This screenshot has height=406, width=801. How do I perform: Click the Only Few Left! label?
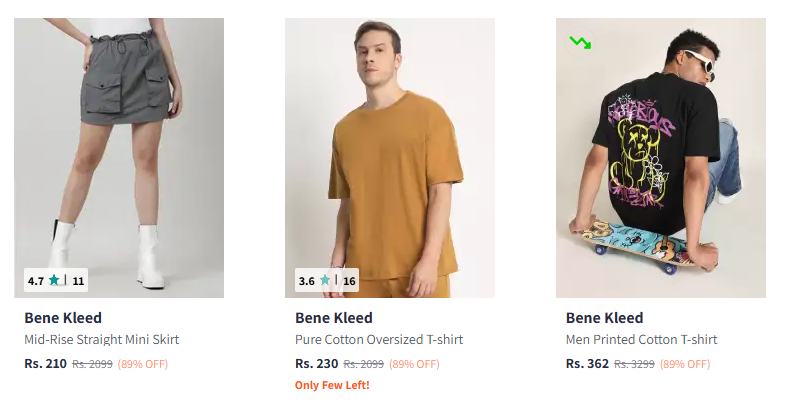click(x=332, y=385)
